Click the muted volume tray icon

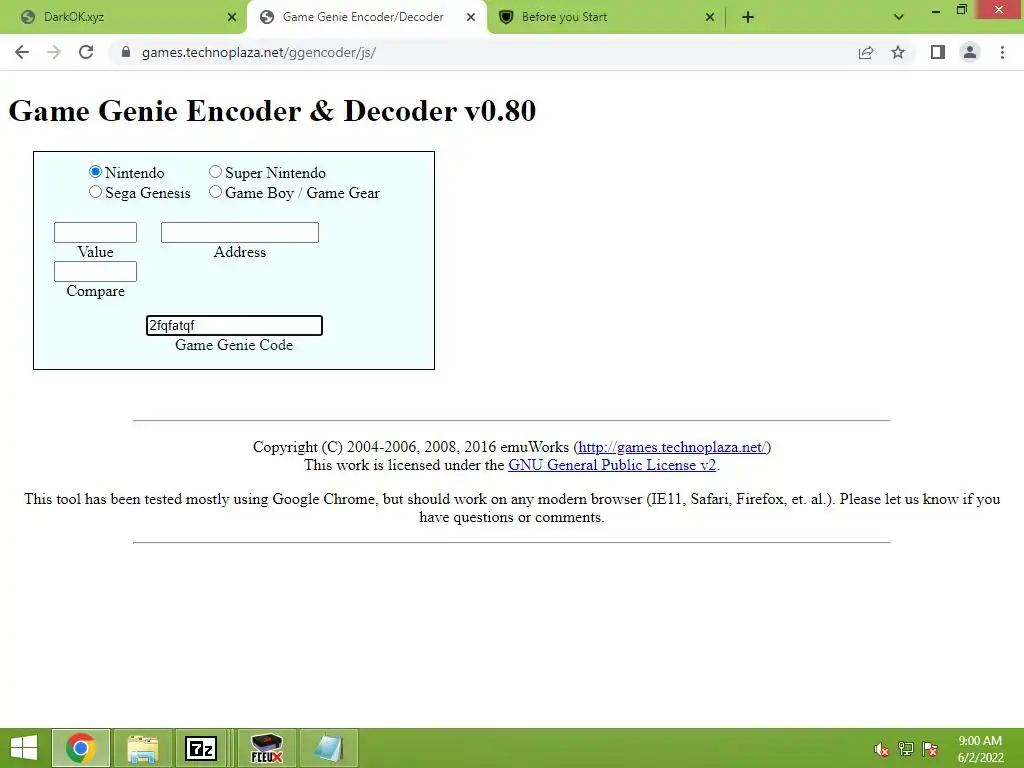(x=882, y=749)
